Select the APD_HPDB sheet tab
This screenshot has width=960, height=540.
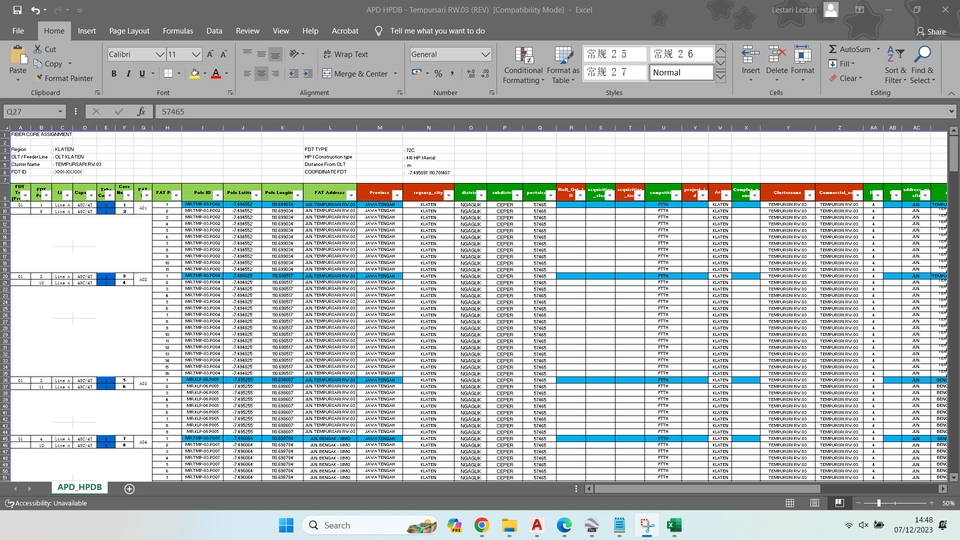(x=80, y=487)
